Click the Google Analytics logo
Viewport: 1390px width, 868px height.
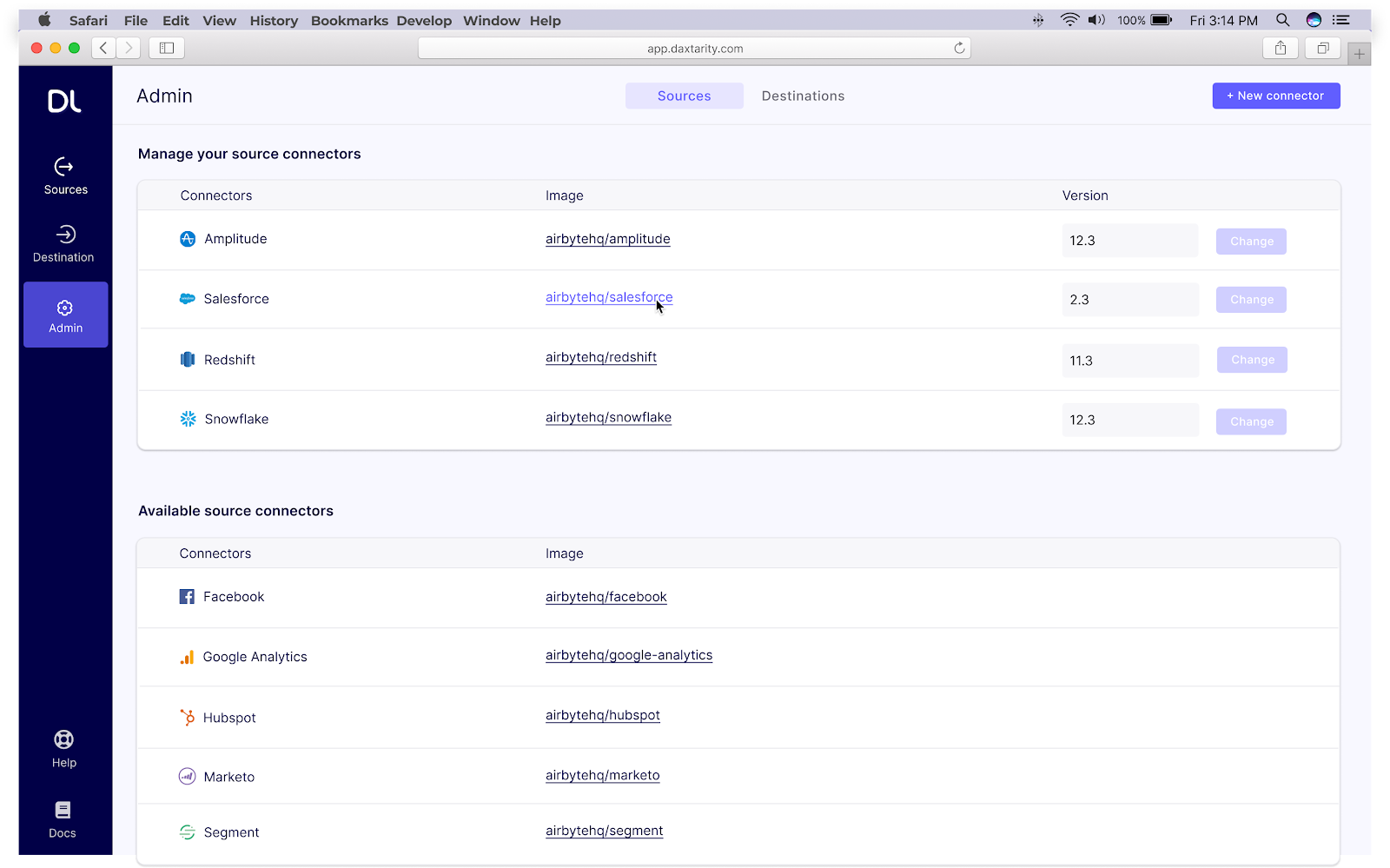pyautogui.click(x=187, y=657)
